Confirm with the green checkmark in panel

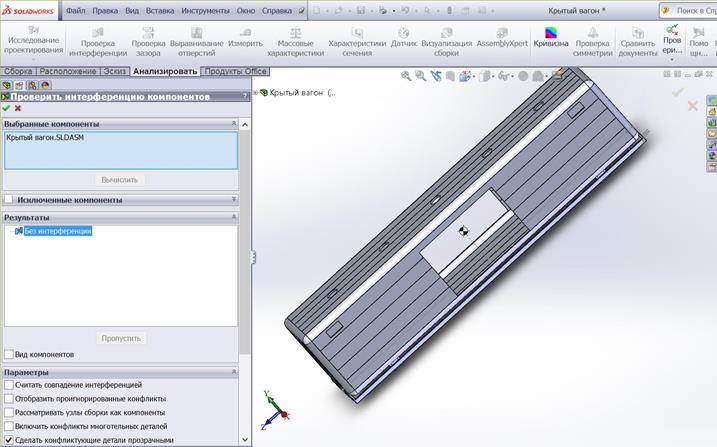(7, 108)
